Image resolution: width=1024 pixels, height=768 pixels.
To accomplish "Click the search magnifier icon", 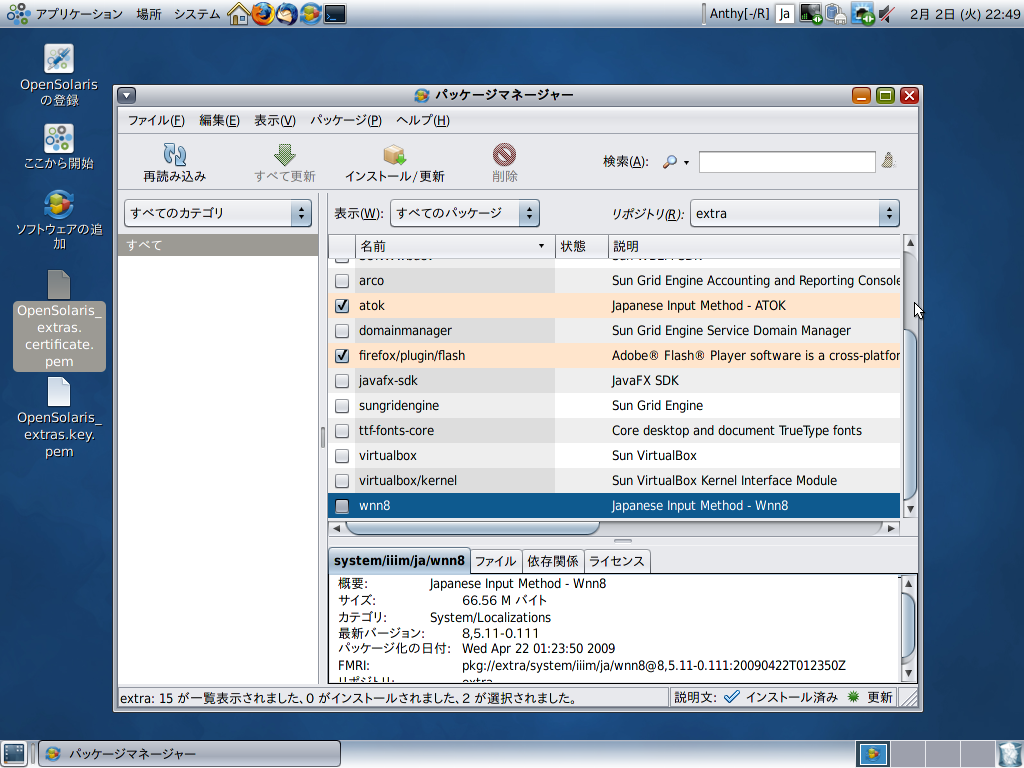I will click(669, 161).
